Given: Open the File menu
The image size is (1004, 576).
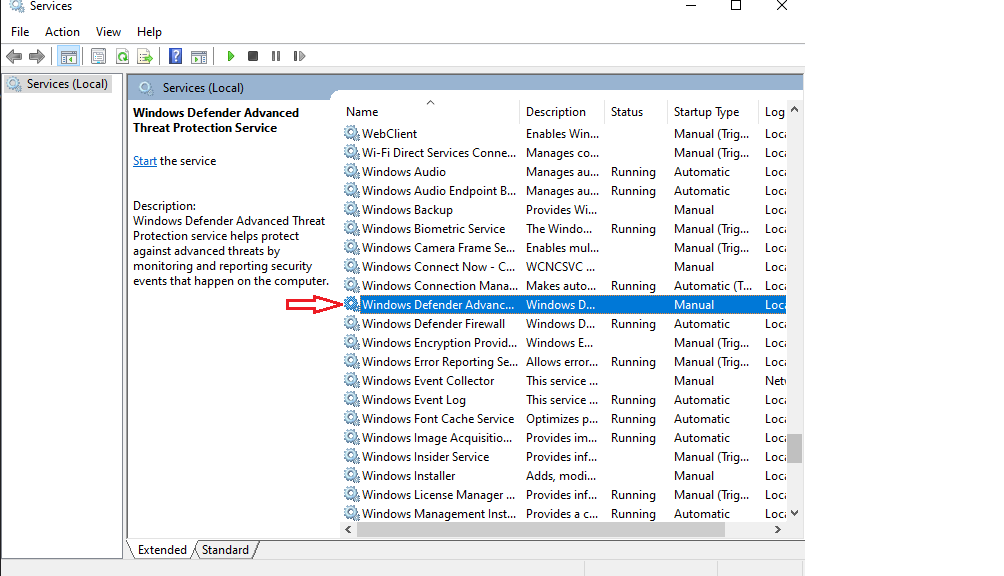Looking at the screenshot, I should click(x=20, y=32).
